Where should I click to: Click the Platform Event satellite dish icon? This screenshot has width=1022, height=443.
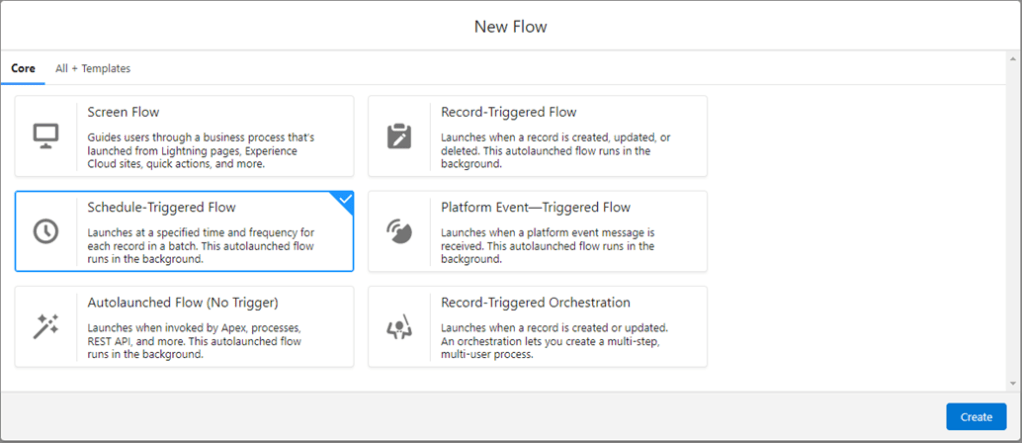399,231
